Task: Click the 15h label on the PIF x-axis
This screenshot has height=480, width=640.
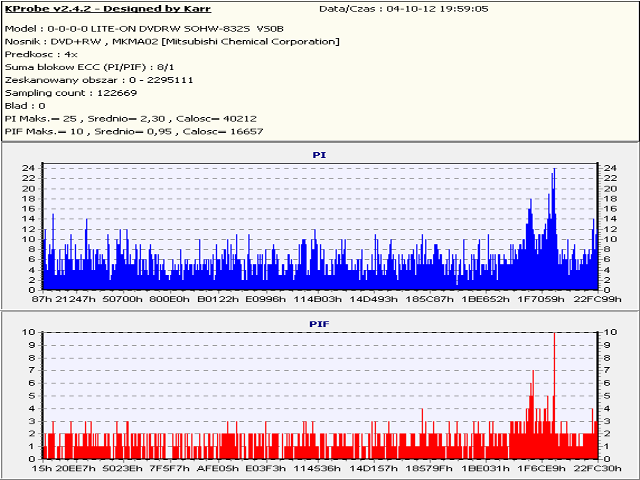Action: coord(41,467)
